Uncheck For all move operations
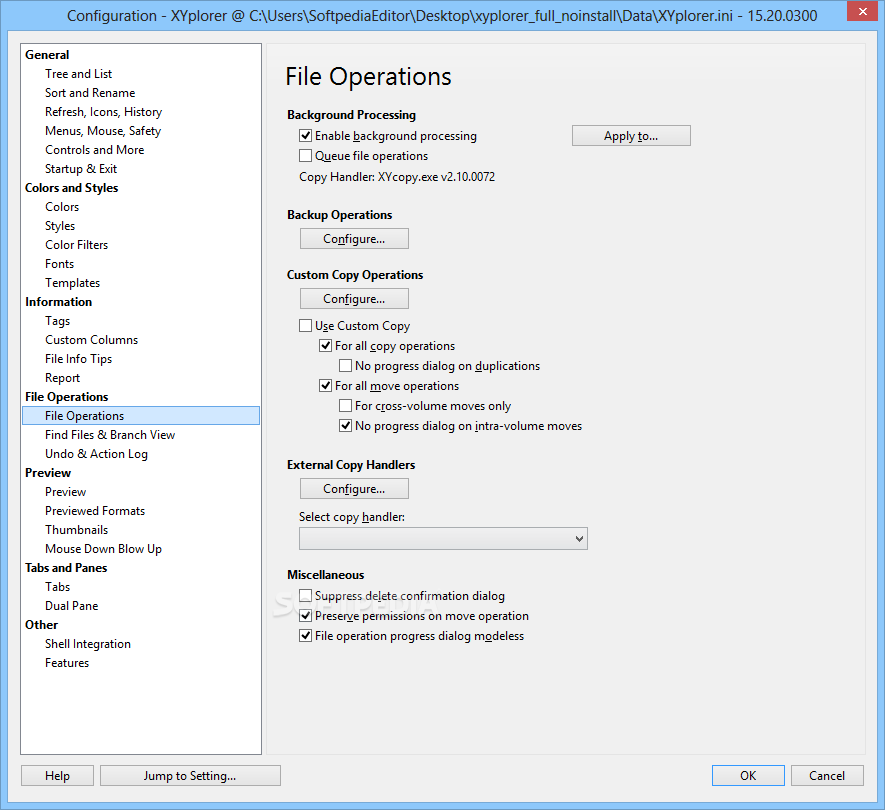 325,386
